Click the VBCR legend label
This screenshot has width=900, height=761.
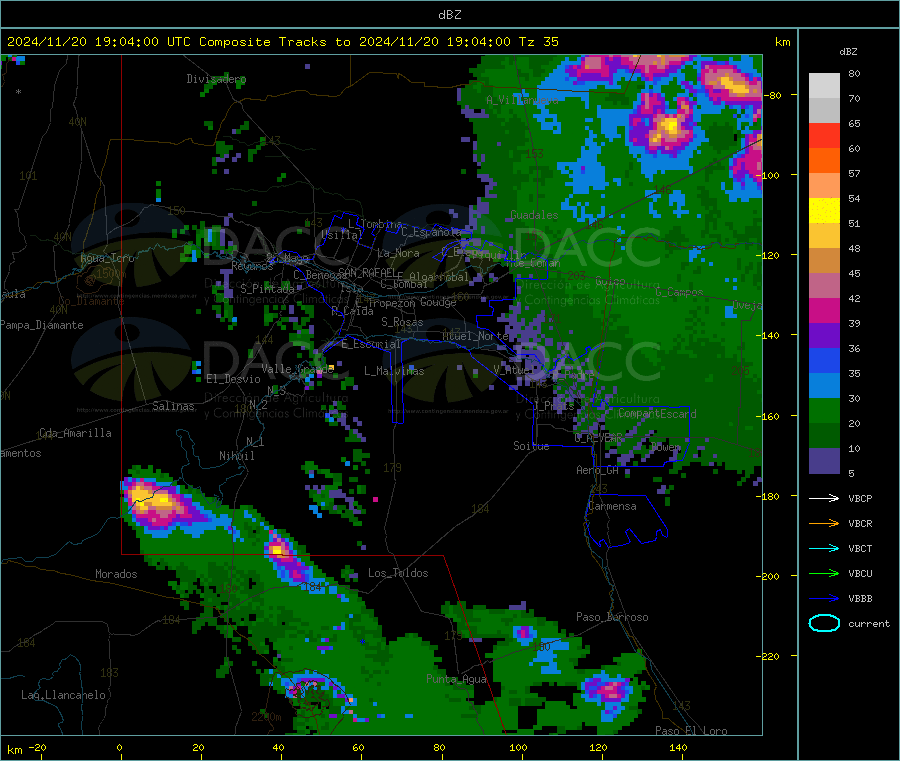[860, 523]
